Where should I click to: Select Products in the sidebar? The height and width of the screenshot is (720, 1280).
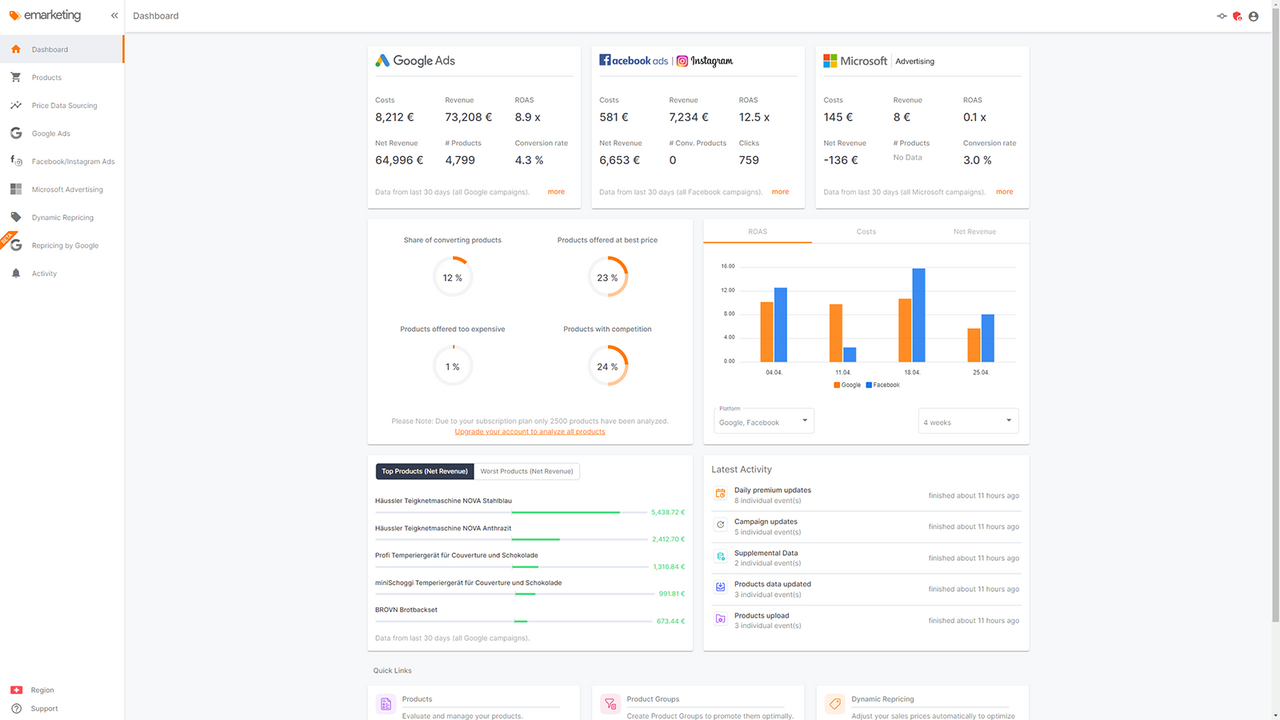(46, 77)
